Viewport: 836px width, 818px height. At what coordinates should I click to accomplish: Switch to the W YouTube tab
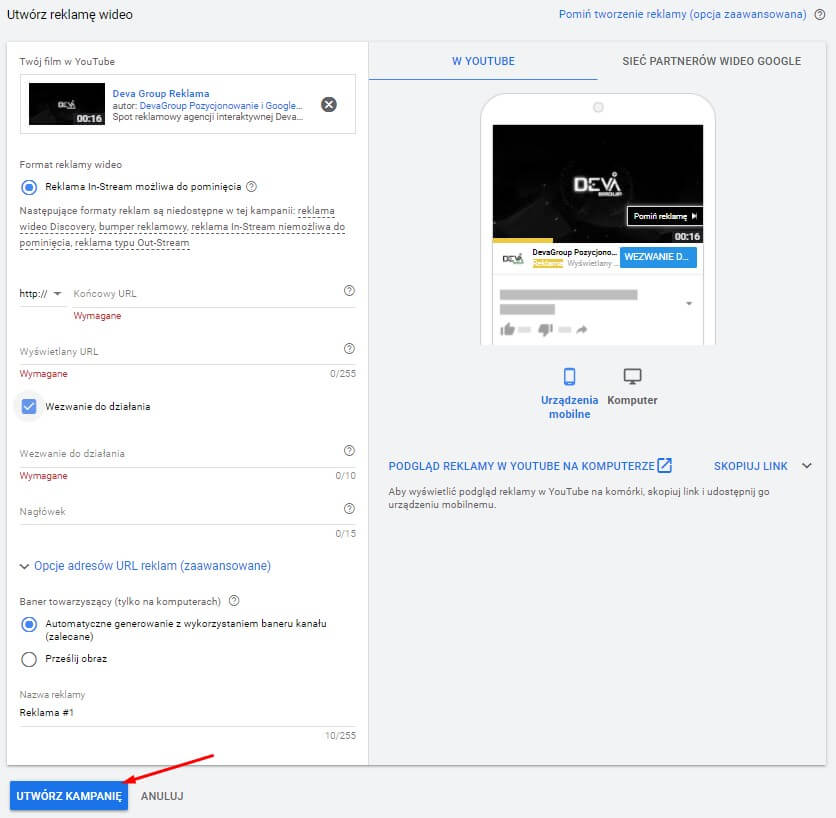tap(483, 61)
